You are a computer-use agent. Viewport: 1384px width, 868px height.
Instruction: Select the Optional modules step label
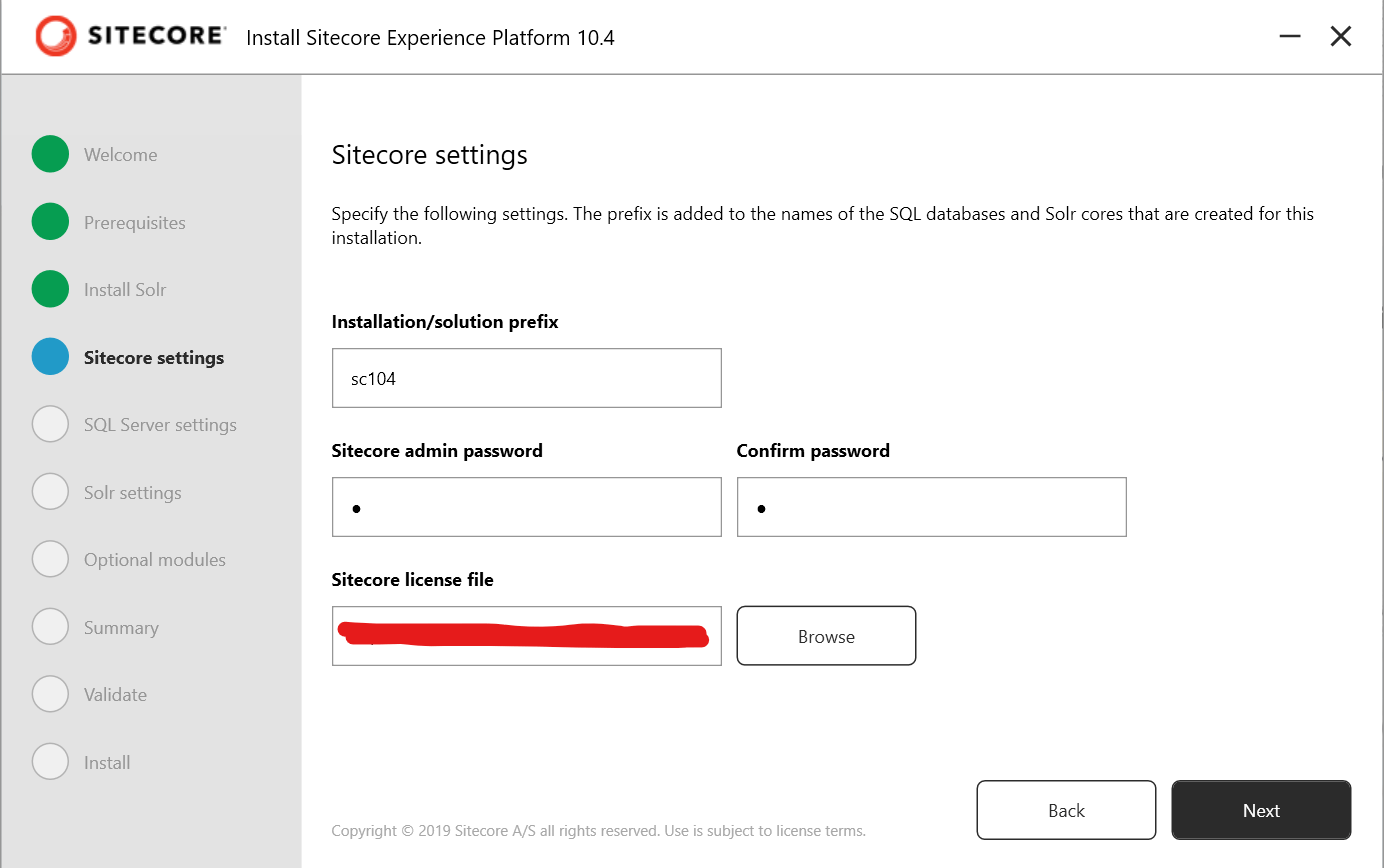tap(155, 560)
